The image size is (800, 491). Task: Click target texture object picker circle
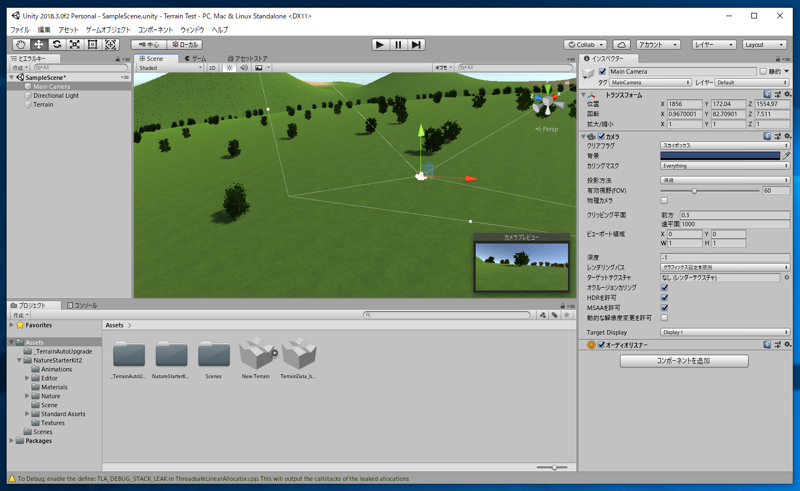pos(786,278)
